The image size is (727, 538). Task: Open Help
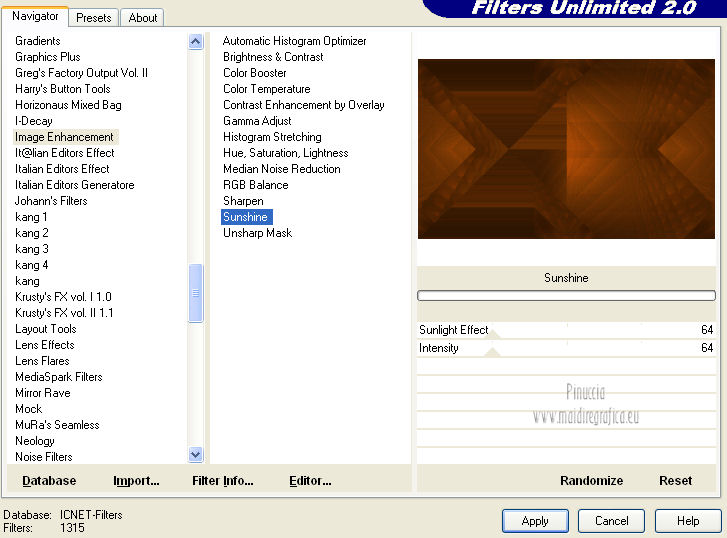(x=688, y=521)
